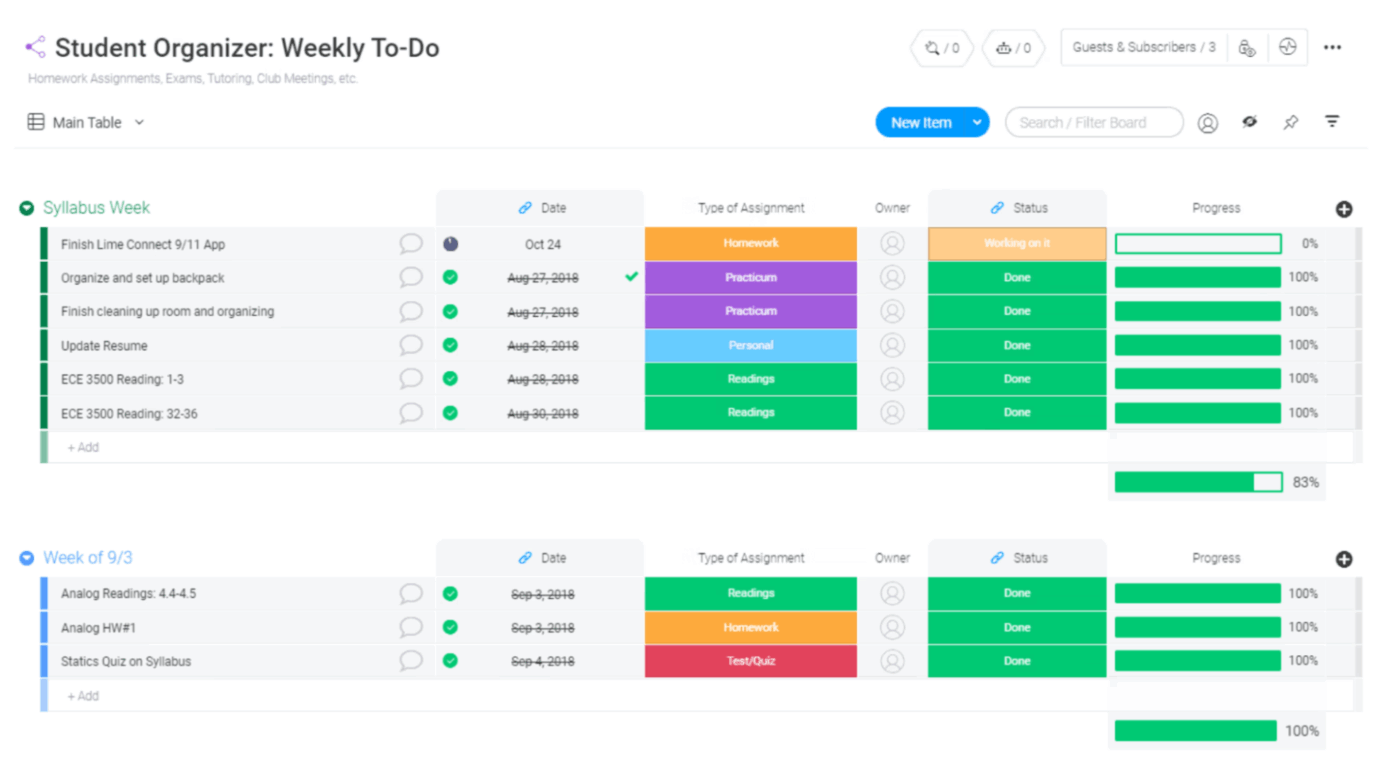The width and height of the screenshot is (1400, 763).
Task: Click the Guests & Subscribers tab
Action: click(x=1144, y=47)
